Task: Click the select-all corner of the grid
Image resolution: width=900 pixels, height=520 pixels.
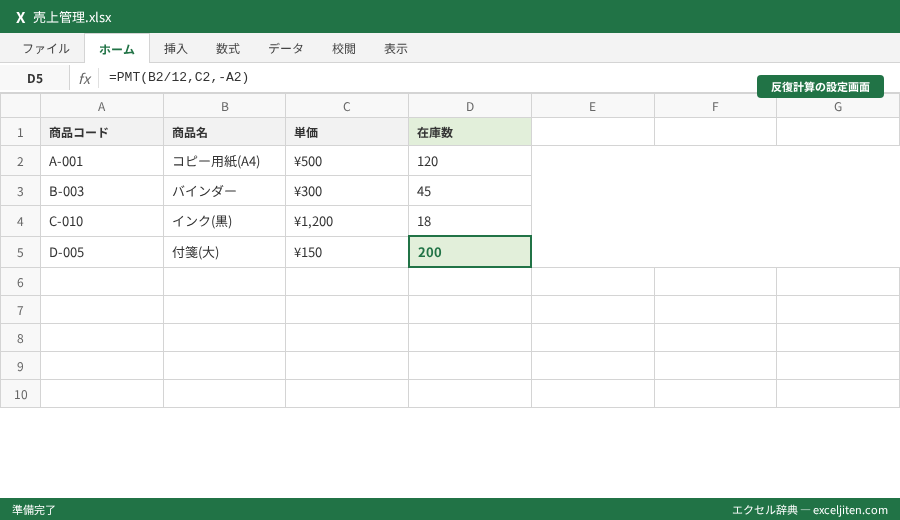Action: (x=20, y=106)
